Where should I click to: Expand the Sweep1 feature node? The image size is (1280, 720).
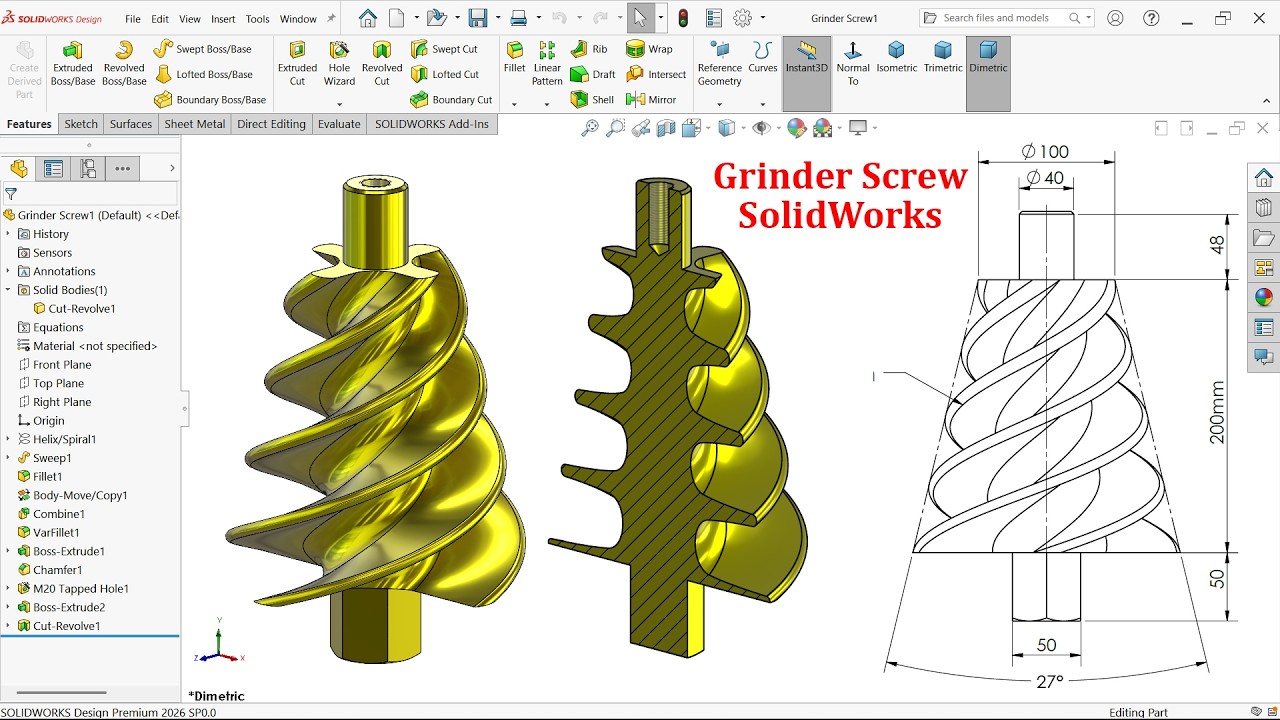click(8, 458)
